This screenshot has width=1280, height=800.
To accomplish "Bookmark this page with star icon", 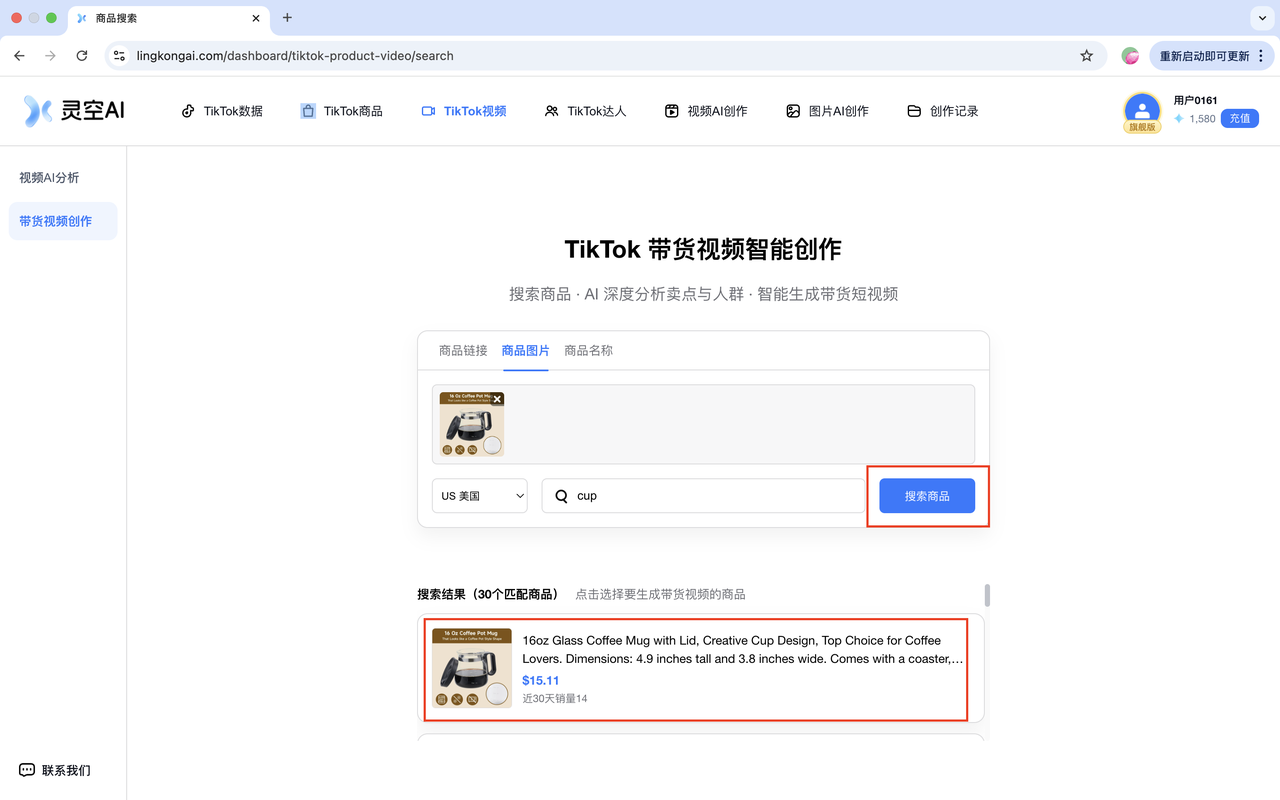I will click(1087, 56).
